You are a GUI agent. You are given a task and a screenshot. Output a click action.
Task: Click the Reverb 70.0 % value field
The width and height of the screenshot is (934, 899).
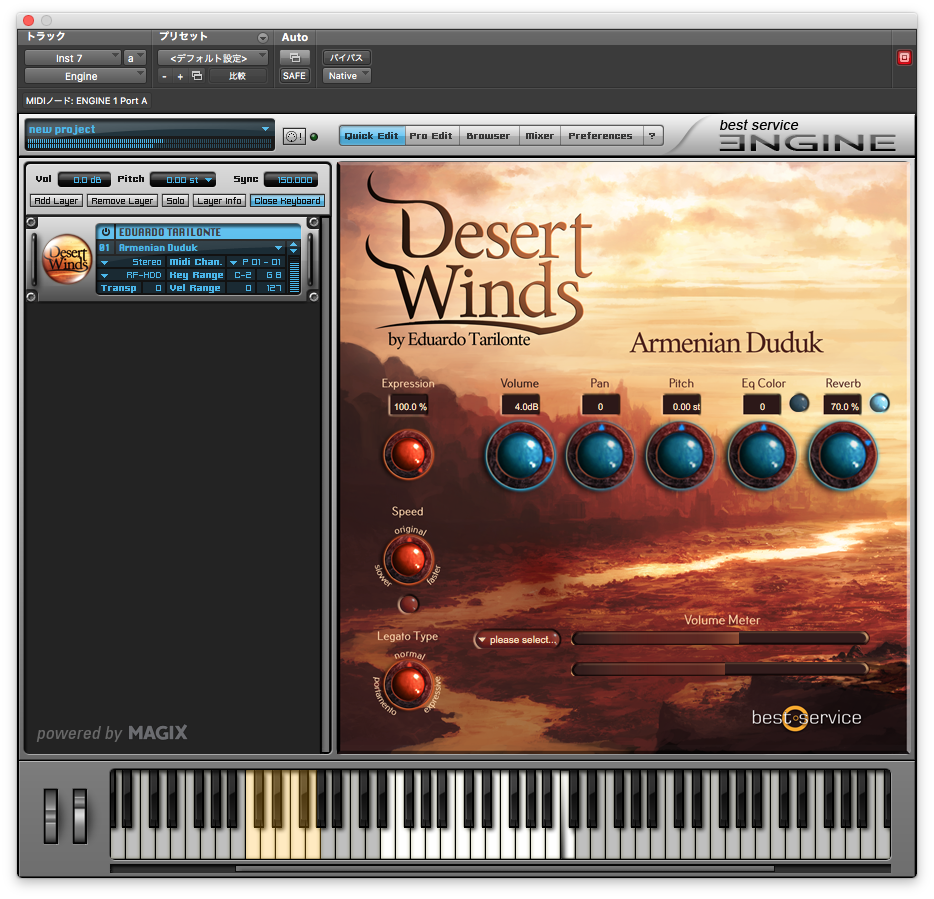[x=842, y=406]
